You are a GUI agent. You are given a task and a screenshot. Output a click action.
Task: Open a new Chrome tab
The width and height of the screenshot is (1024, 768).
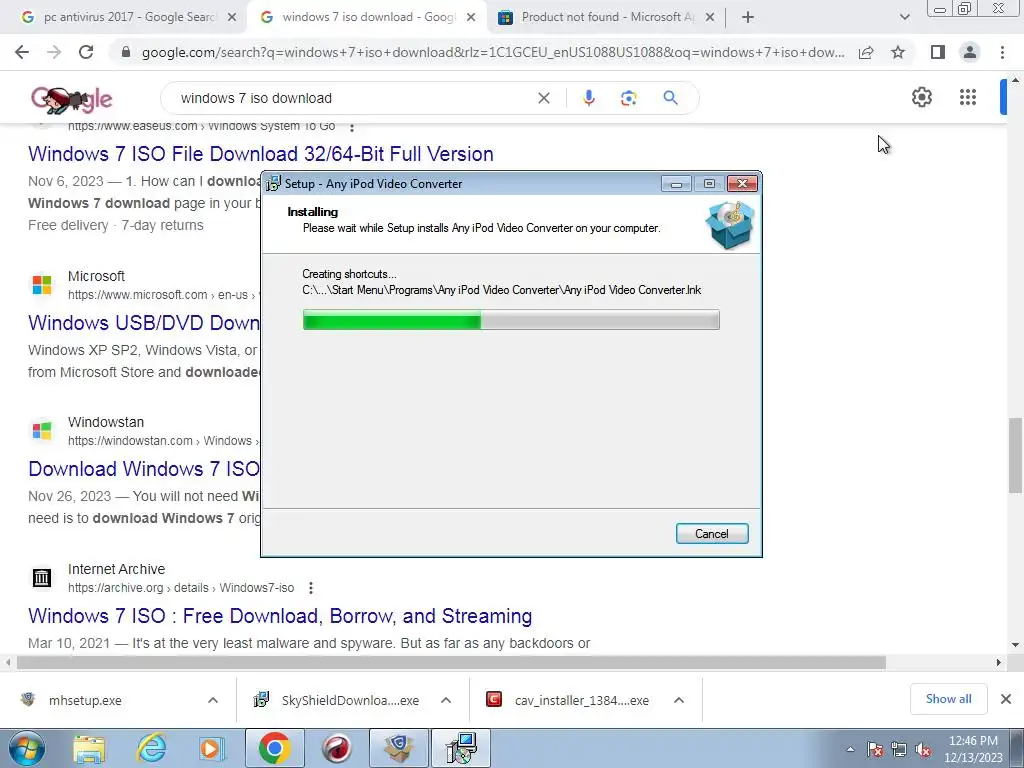click(x=748, y=18)
